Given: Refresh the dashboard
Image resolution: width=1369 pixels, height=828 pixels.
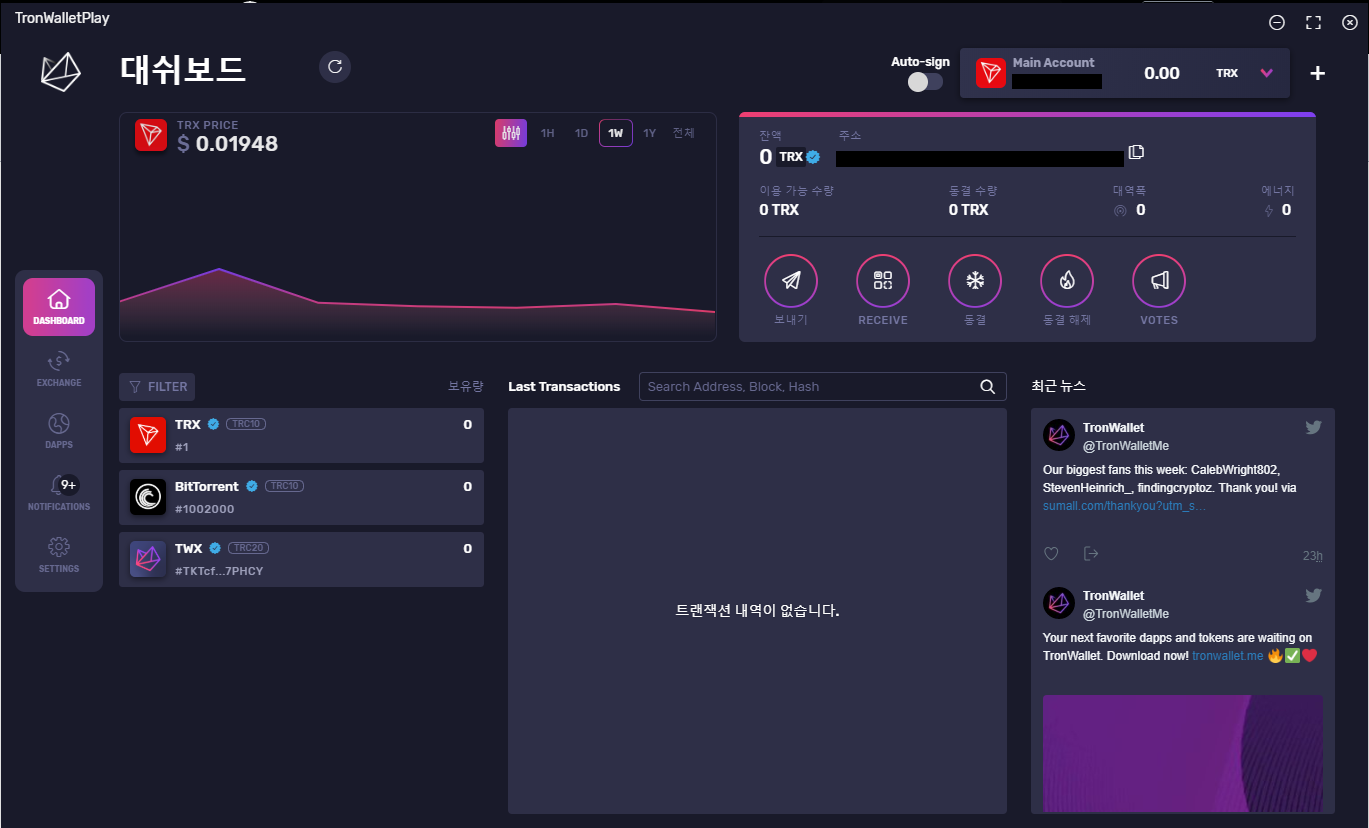Looking at the screenshot, I should click(x=335, y=67).
